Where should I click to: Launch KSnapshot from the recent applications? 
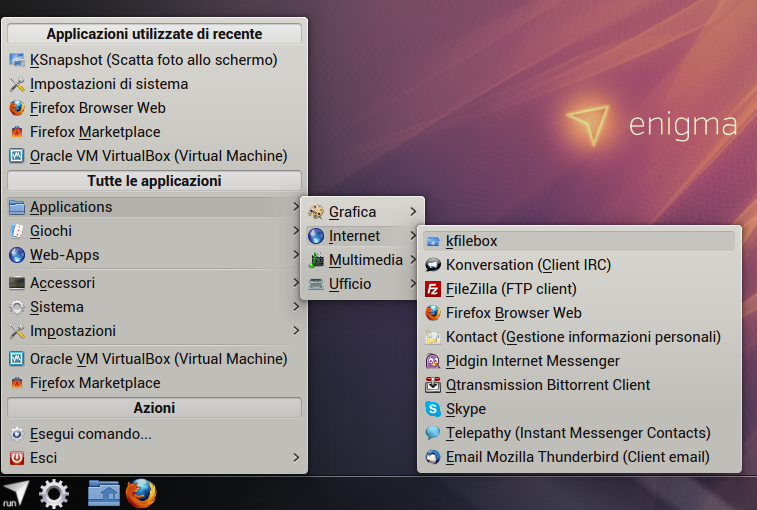pyautogui.click(x=154, y=60)
